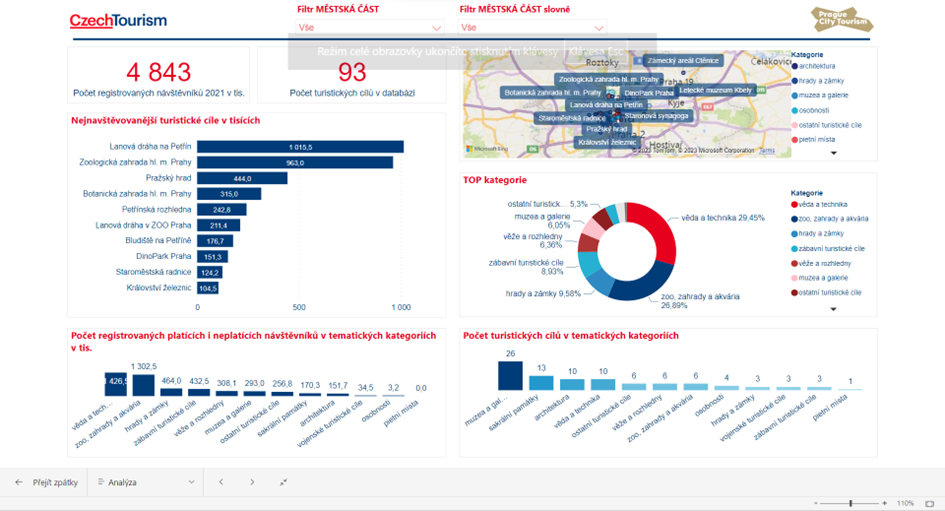The width and height of the screenshot is (945, 511).
Task: Go to next report page arrow
Action: [x=252, y=482]
